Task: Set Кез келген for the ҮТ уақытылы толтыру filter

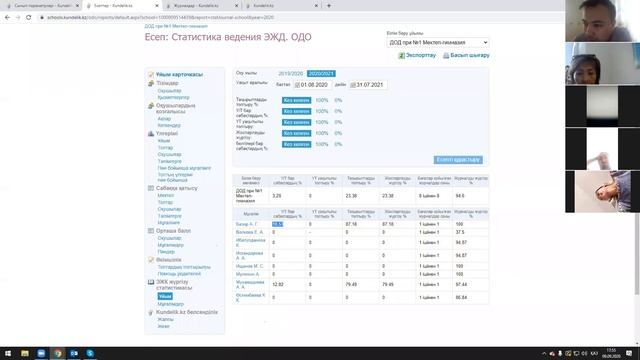Action: pos(296,122)
